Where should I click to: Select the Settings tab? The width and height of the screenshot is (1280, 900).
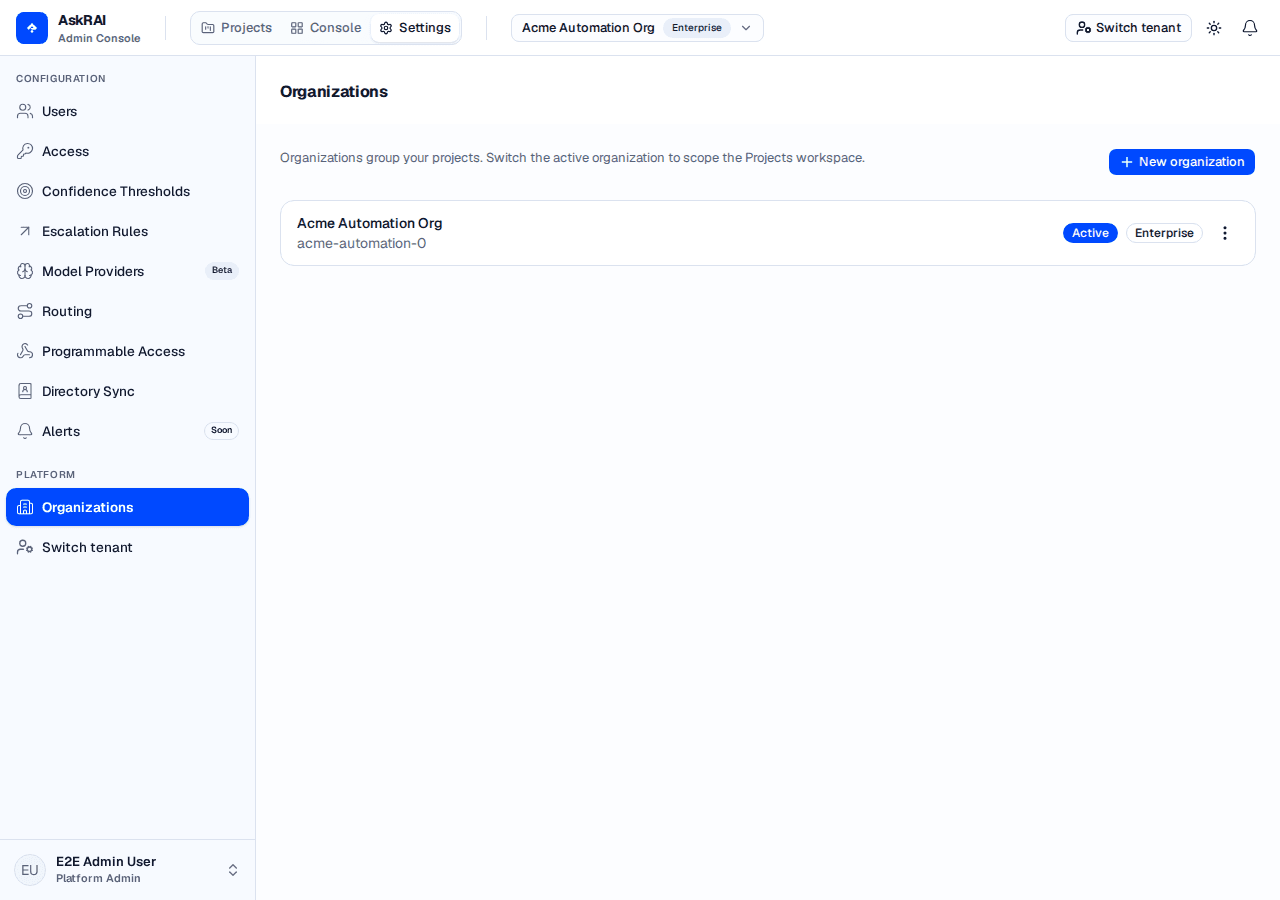click(415, 28)
